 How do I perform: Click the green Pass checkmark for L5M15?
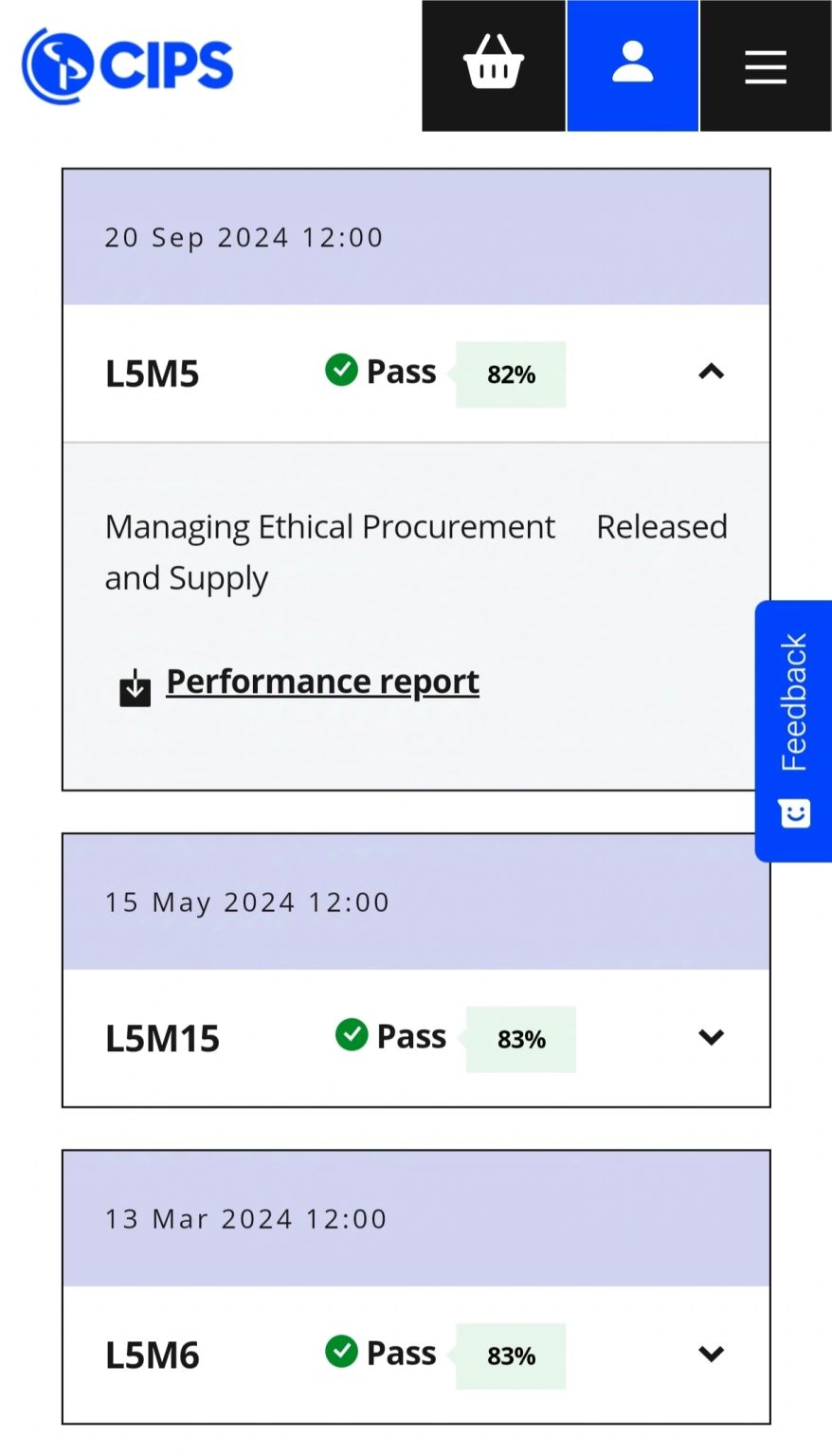352,1034
